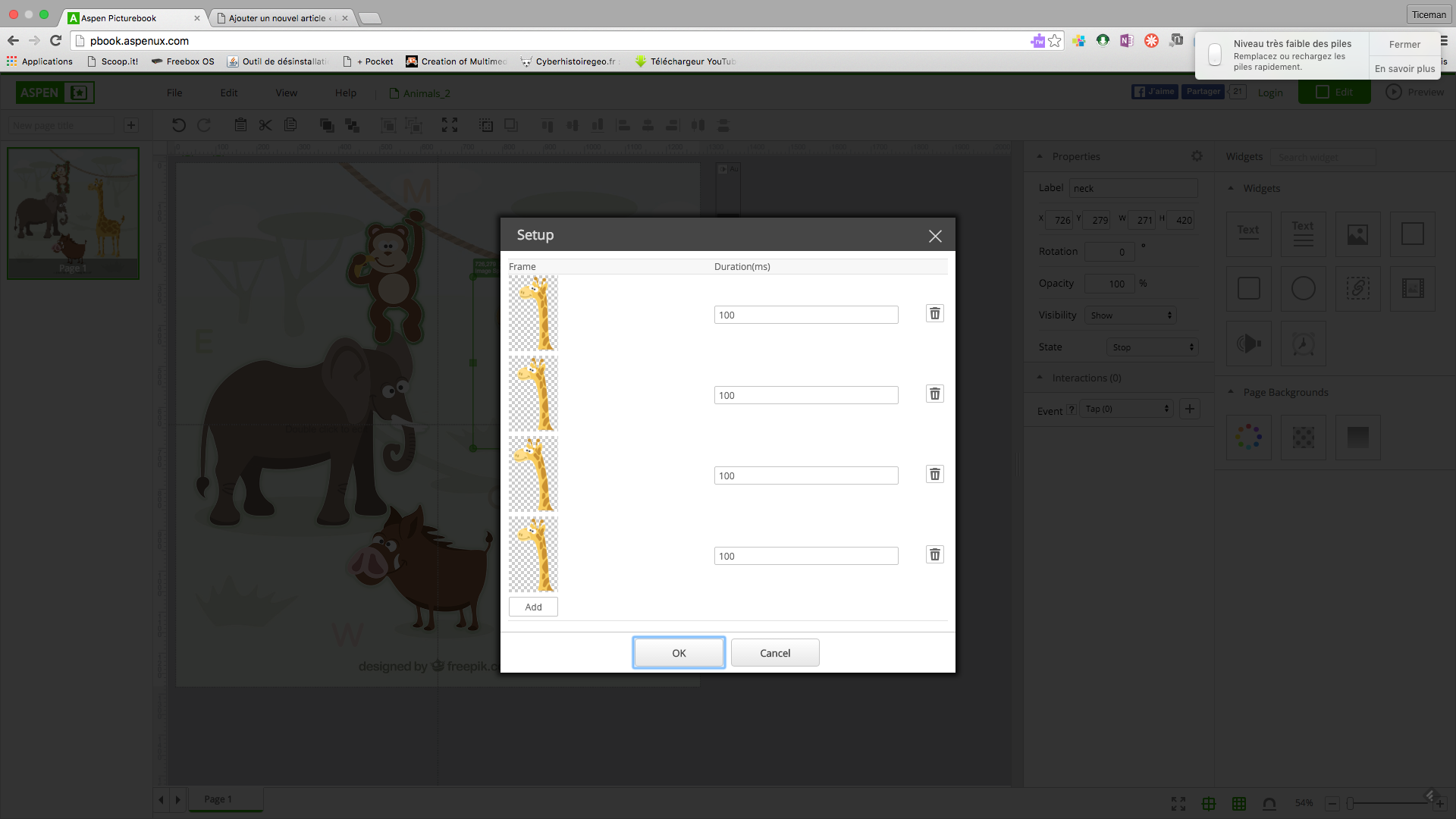Select the Video filmstrip widget
This screenshot has height=819, width=1456.
click(1412, 288)
